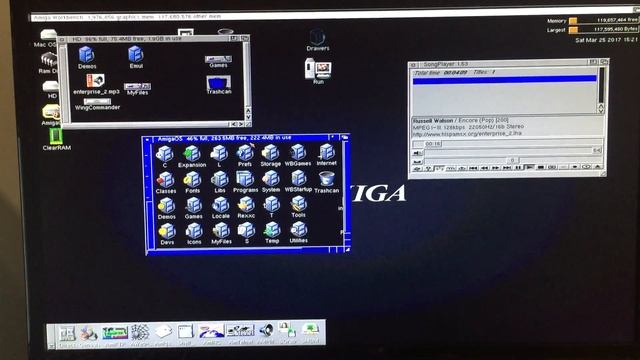Open the System drawer in AmigaOS window

click(271, 181)
